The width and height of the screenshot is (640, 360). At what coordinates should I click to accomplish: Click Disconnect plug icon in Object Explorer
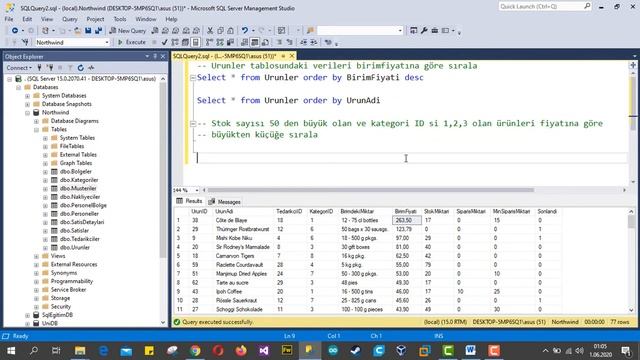click(50, 68)
